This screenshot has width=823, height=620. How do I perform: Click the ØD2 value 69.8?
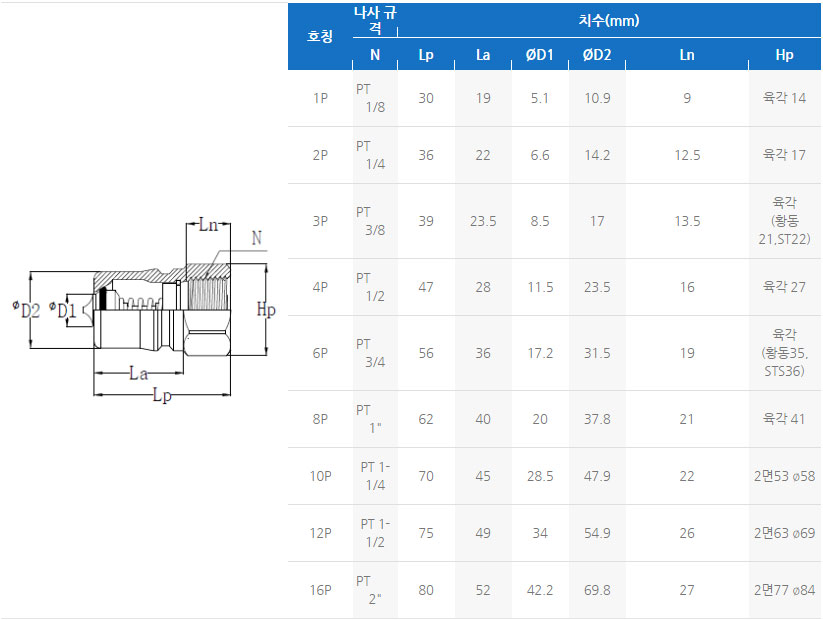pos(597,590)
